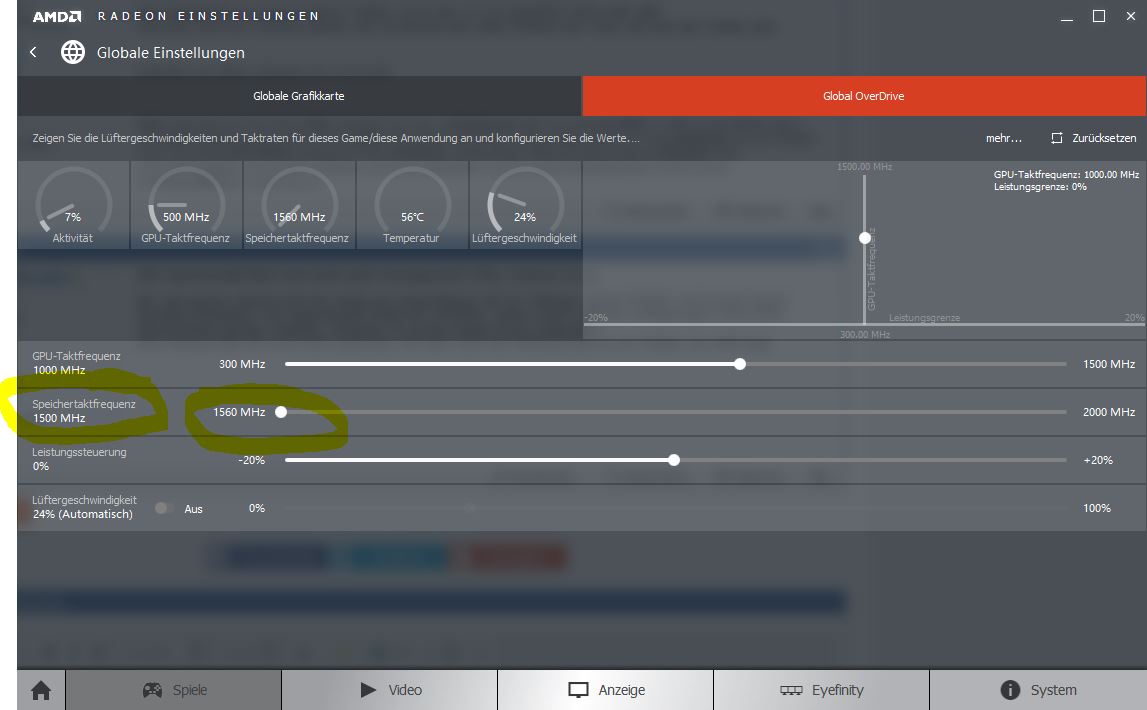
Task: Open the Video section
Action: click(389, 690)
